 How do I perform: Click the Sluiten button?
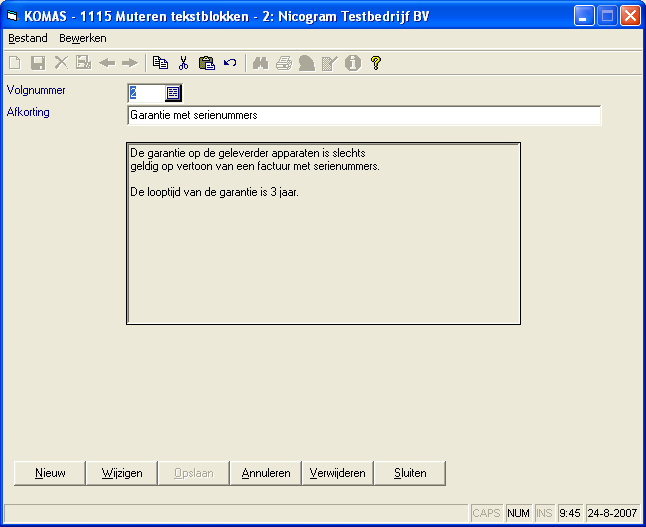pos(410,473)
